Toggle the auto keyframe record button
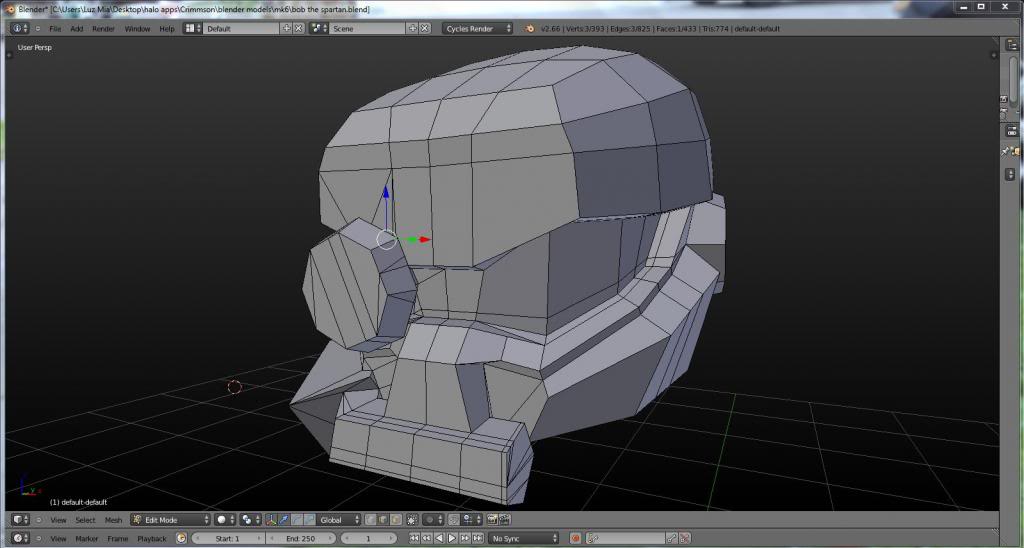The image size is (1024, 548). tap(576, 539)
